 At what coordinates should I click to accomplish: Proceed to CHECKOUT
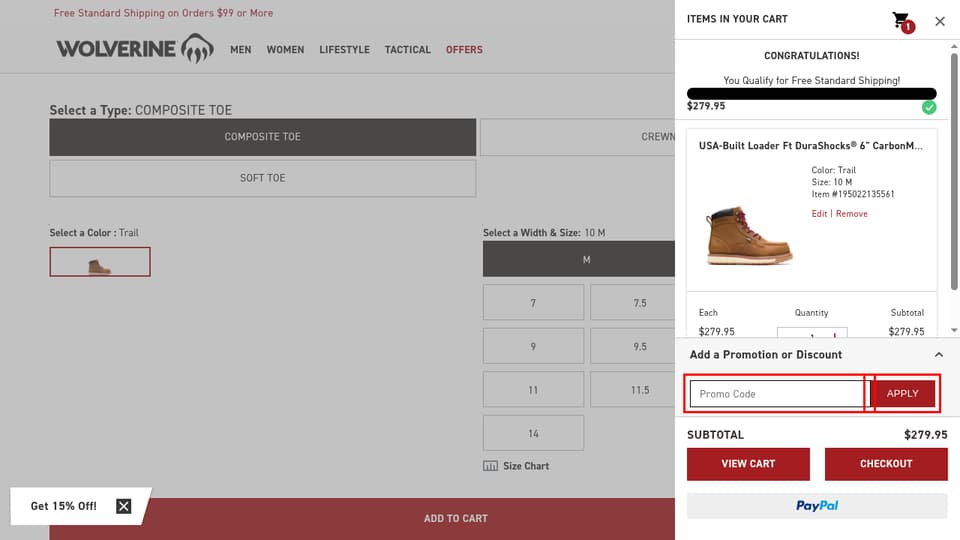point(886,464)
